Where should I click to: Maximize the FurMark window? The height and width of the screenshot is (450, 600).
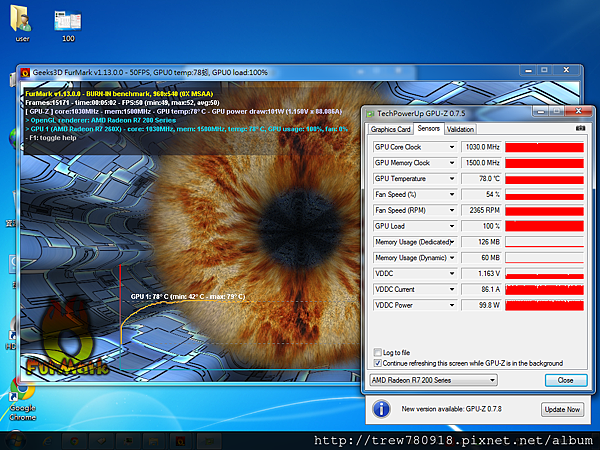point(544,70)
